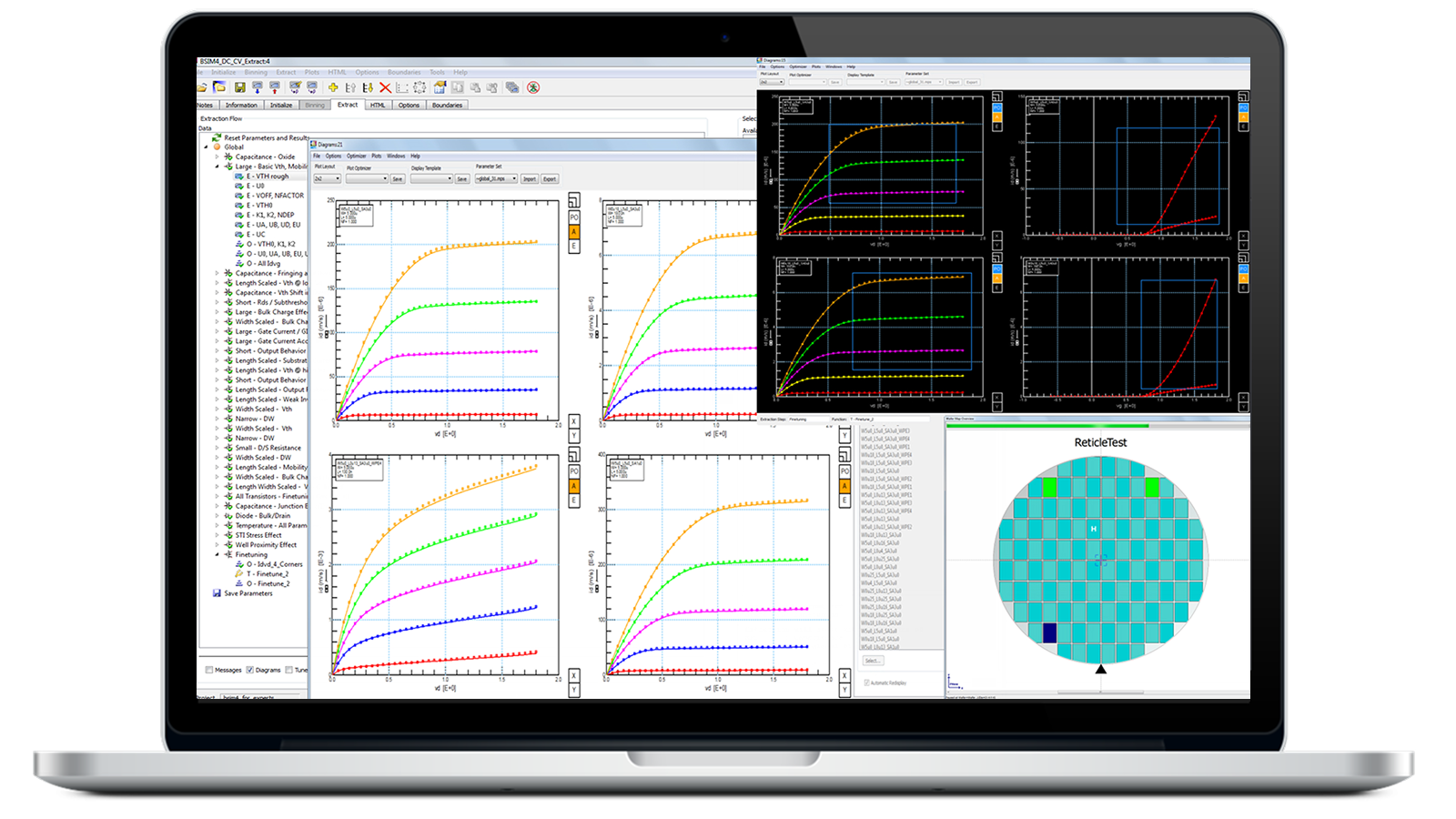
Task: Uncheck the Diagrams checkbox
Action: point(249,670)
